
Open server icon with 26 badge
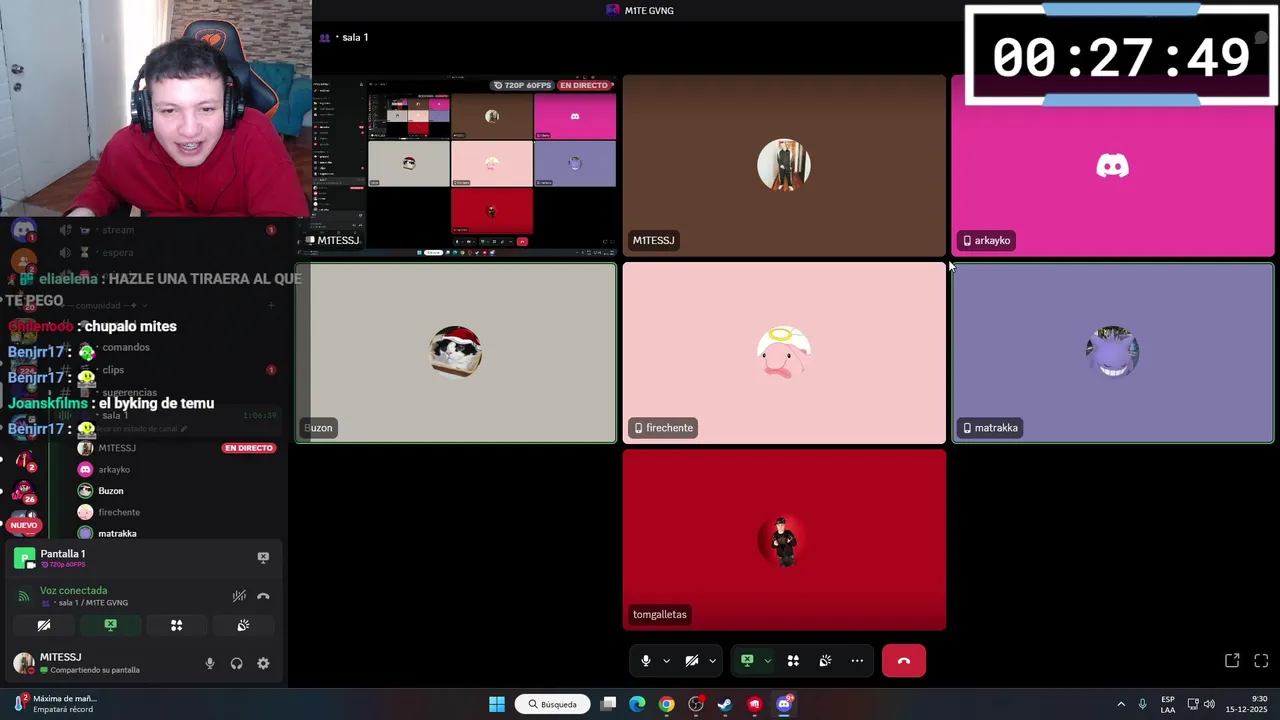24,492
